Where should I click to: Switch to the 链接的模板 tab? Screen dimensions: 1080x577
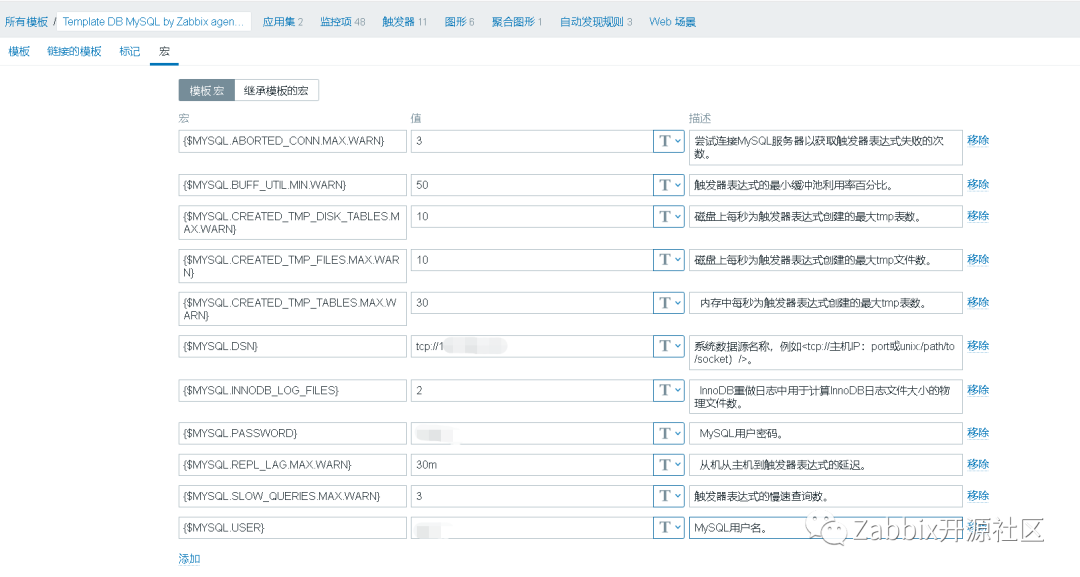point(74,52)
